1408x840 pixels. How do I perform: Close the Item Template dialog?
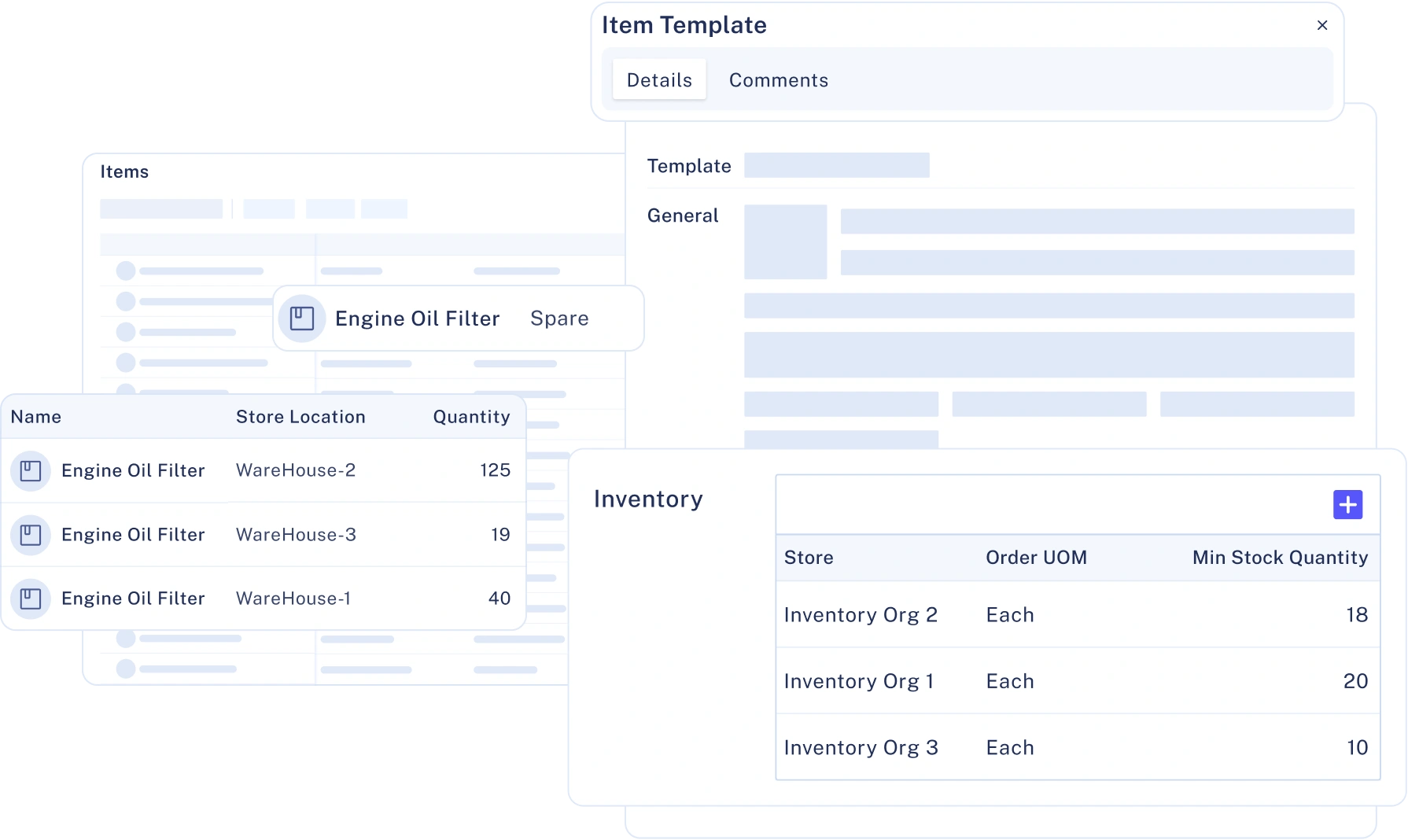point(1322,25)
